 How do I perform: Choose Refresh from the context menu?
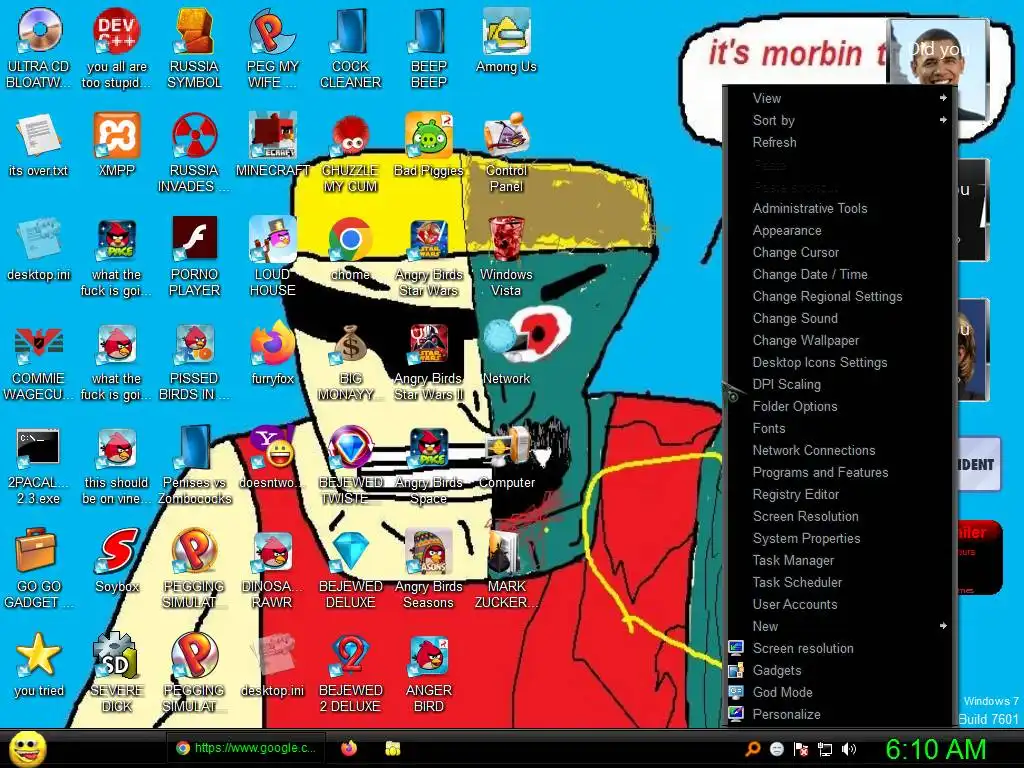[842, 142]
